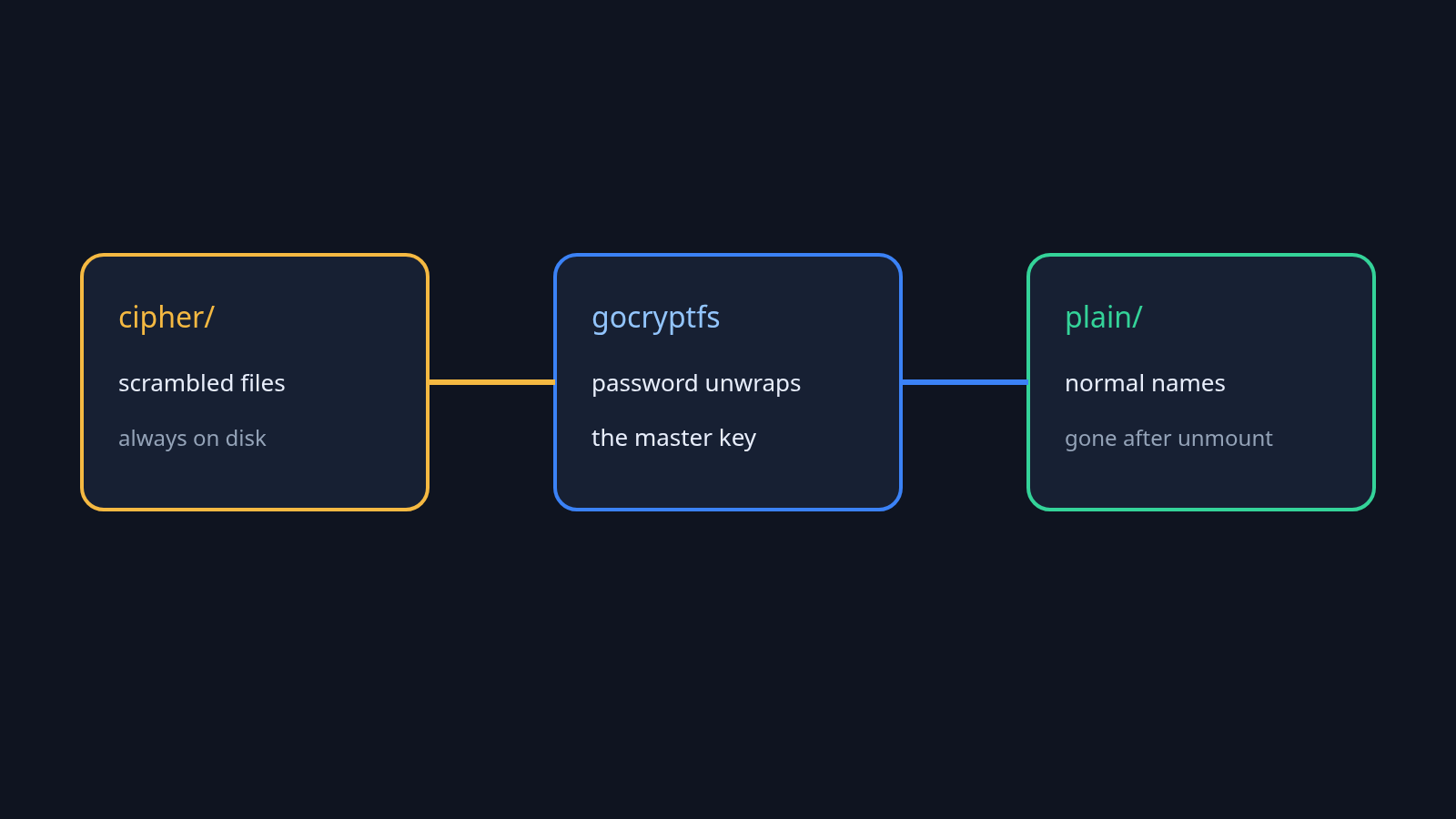Click the 'cipher/' heading
Screen dimensions: 1456x819
[167, 318]
